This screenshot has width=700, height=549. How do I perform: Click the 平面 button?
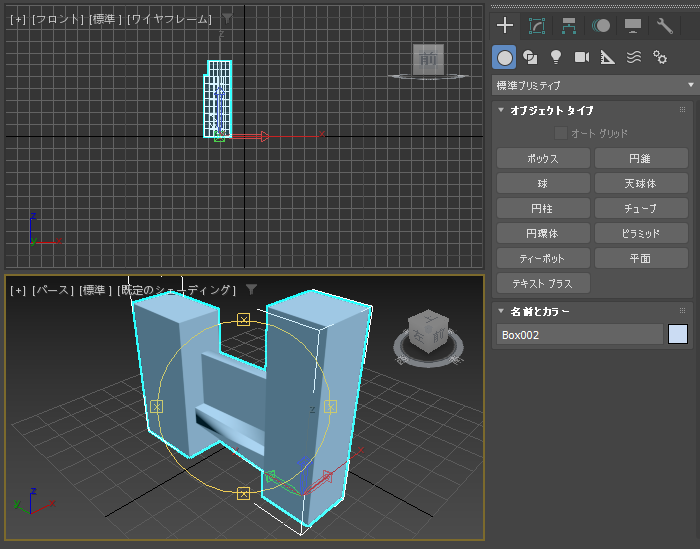coord(641,258)
